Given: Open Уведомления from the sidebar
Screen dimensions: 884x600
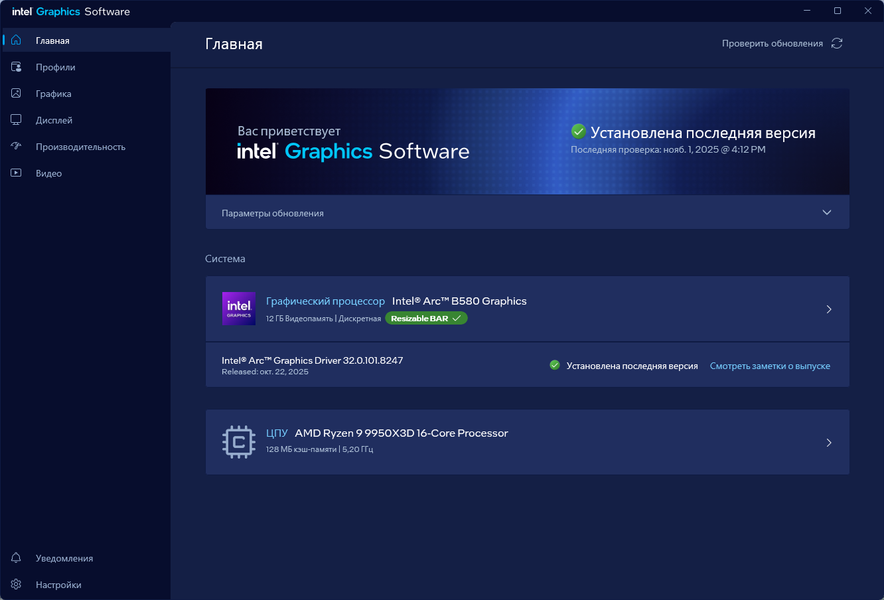Looking at the screenshot, I should coord(86,558).
